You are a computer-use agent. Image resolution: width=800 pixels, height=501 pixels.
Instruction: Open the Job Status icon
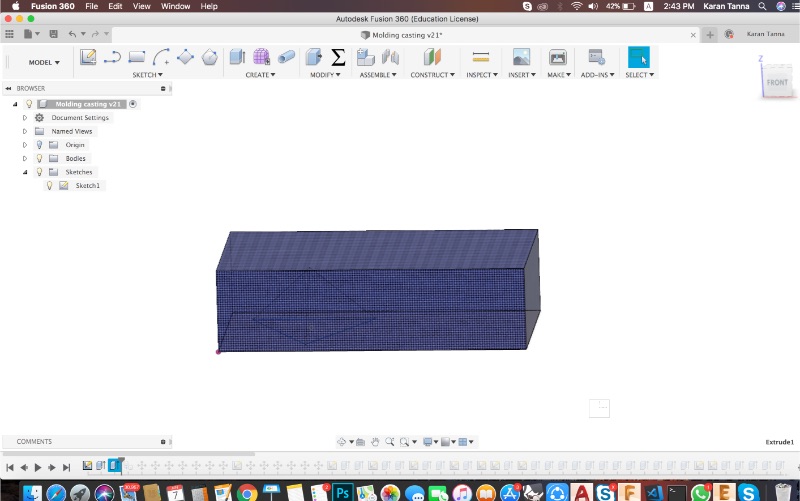pyautogui.click(x=729, y=34)
